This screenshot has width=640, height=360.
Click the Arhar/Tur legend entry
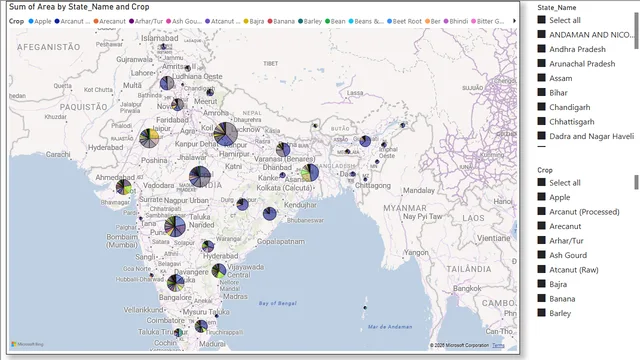(146, 21)
